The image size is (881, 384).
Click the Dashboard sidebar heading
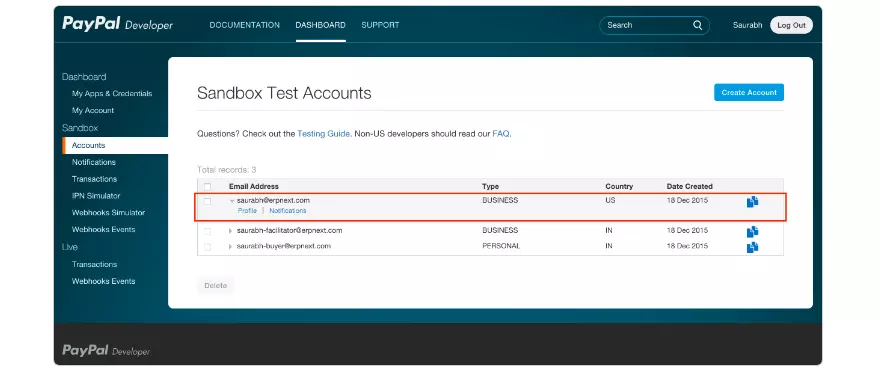pyautogui.click(x=84, y=77)
